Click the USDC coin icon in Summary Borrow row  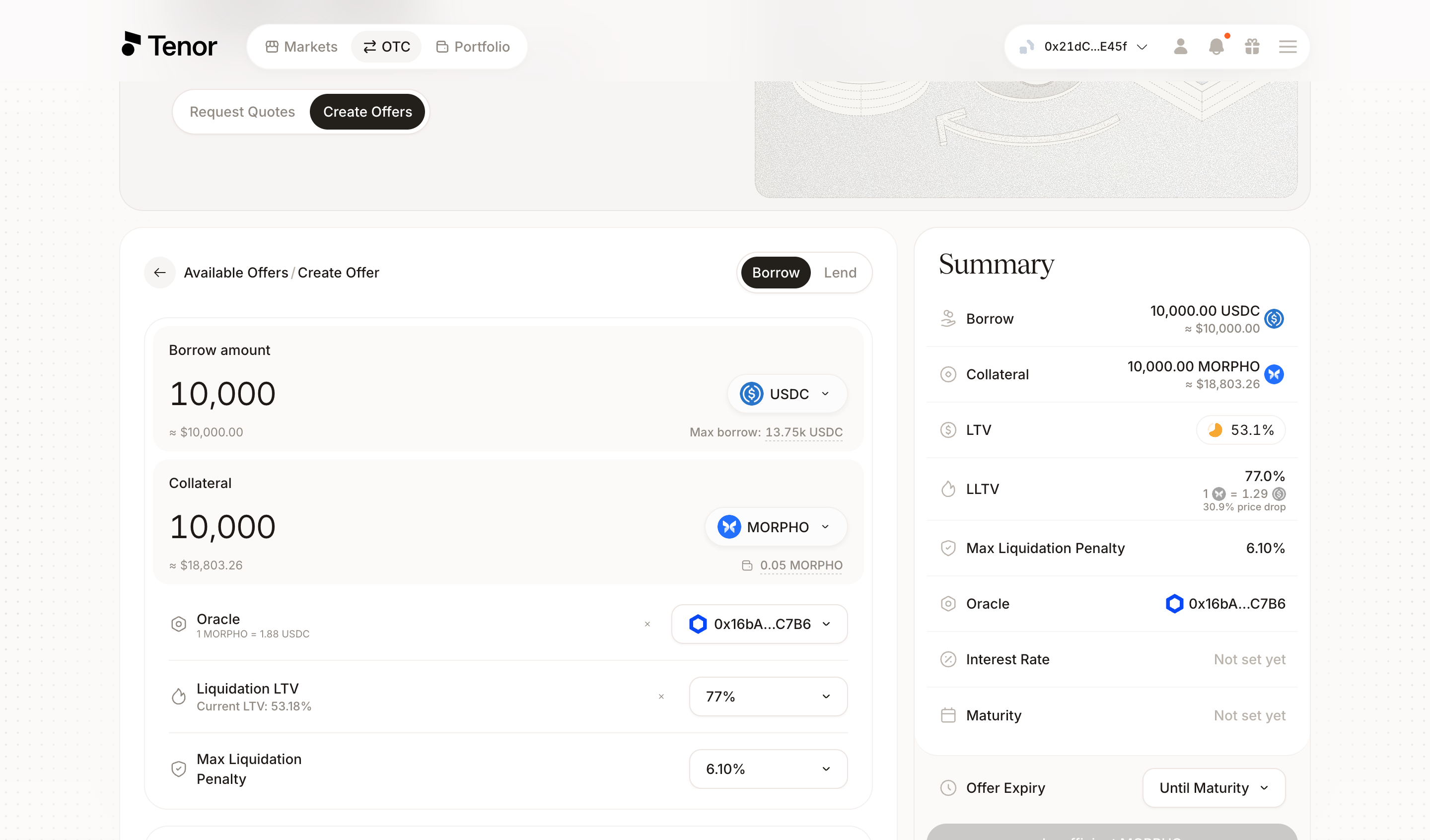tap(1274, 318)
